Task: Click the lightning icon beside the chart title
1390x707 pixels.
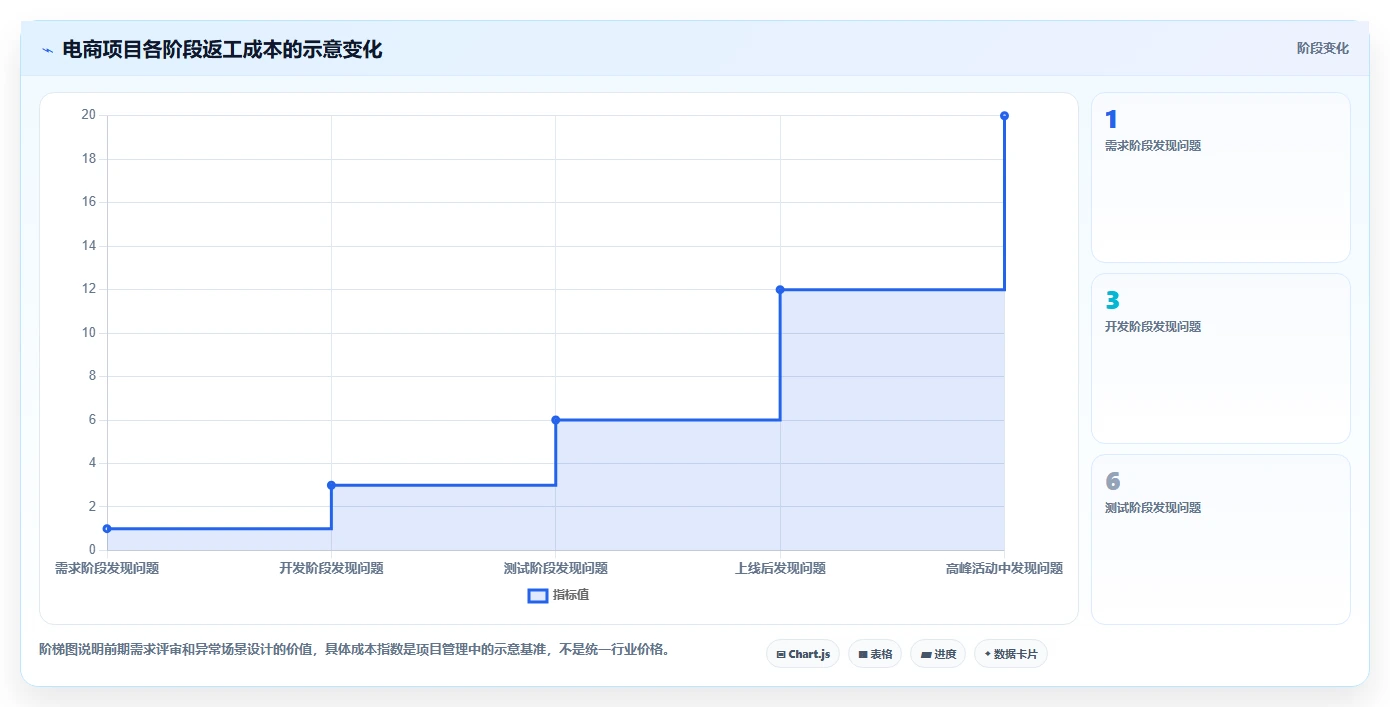Action: click(x=47, y=50)
